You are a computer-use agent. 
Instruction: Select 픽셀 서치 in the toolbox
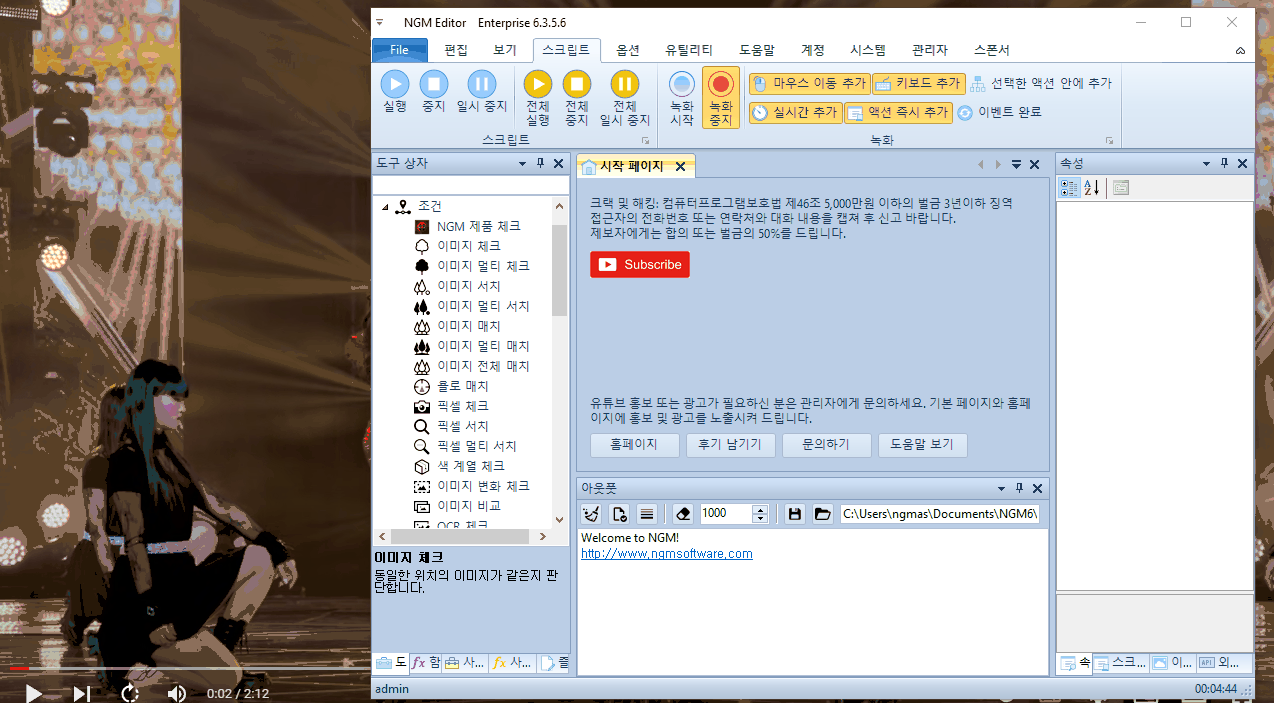pyautogui.click(x=462, y=426)
